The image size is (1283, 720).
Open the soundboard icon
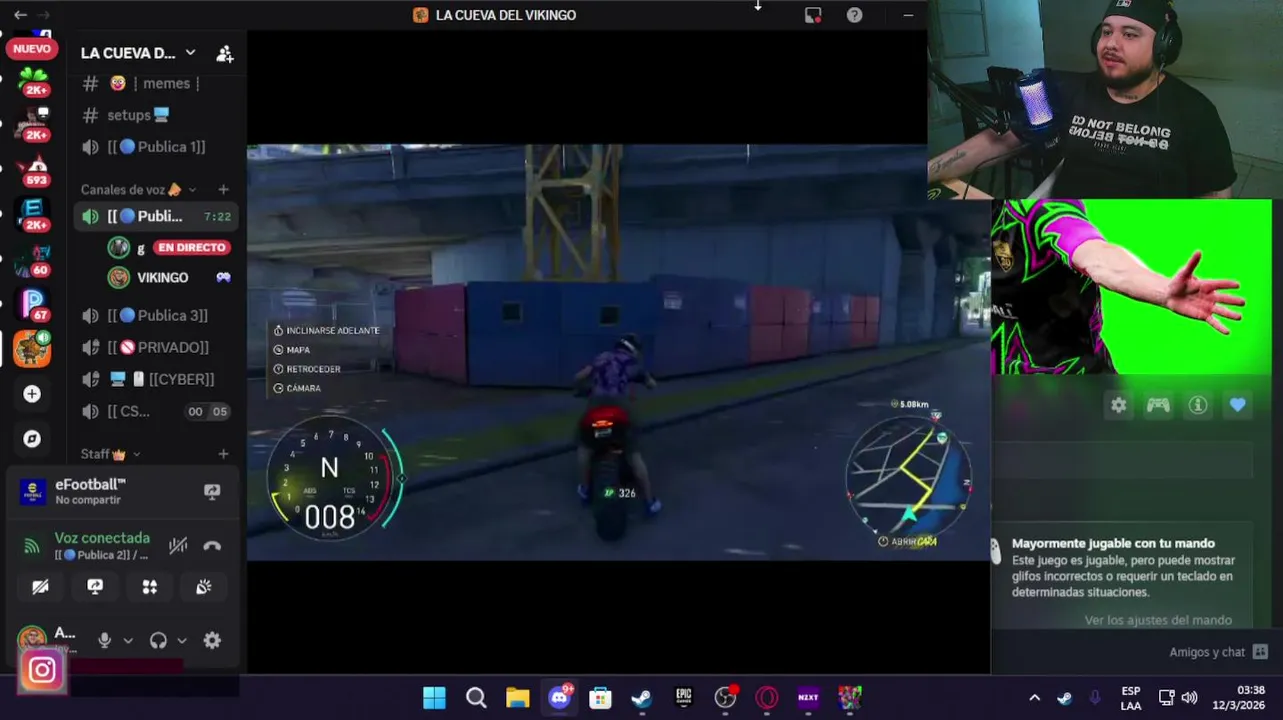204,587
